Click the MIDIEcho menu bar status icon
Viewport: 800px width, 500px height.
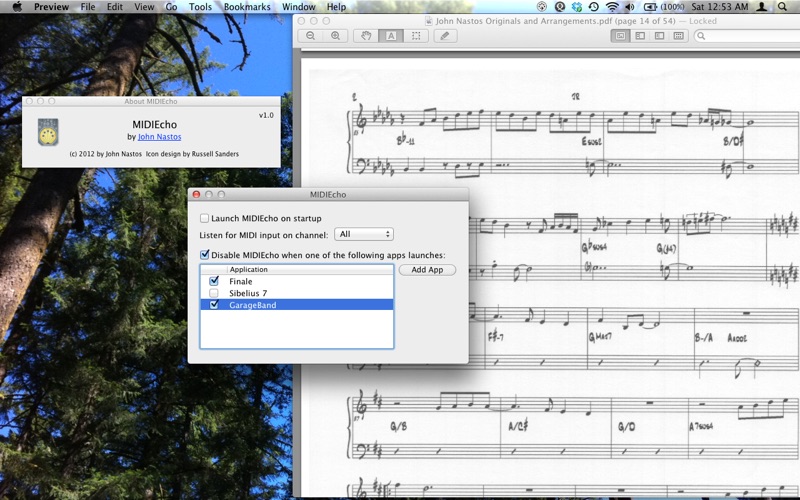(x=542, y=7)
